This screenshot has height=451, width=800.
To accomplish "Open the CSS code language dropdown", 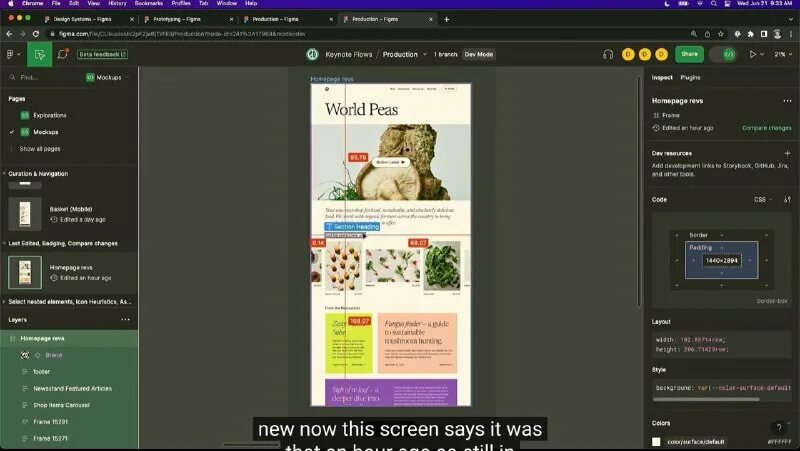I will point(763,199).
